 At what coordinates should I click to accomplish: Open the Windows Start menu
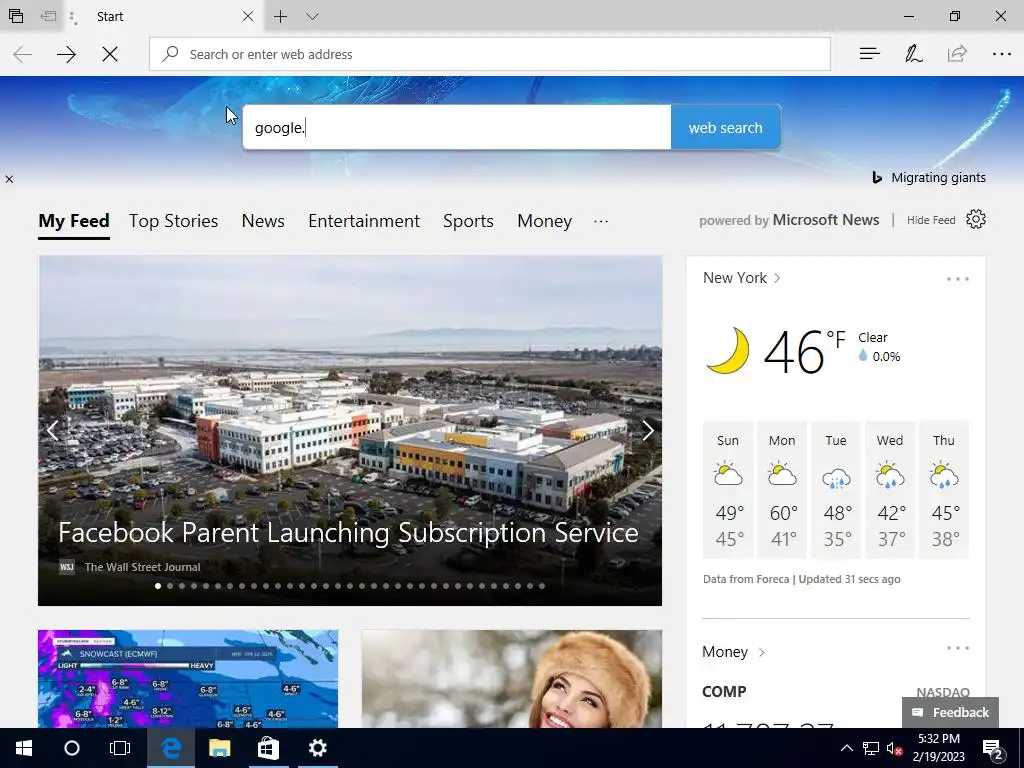pyautogui.click(x=24, y=748)
